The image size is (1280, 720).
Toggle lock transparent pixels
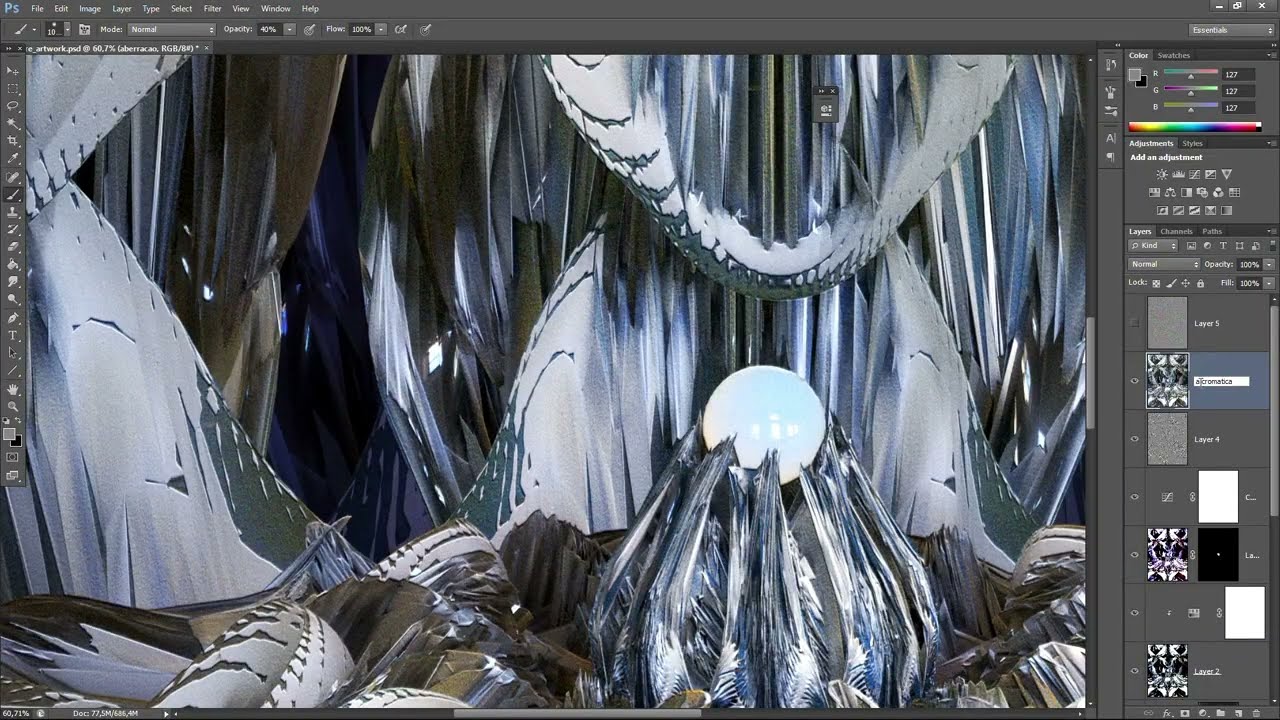[1157, 283]
